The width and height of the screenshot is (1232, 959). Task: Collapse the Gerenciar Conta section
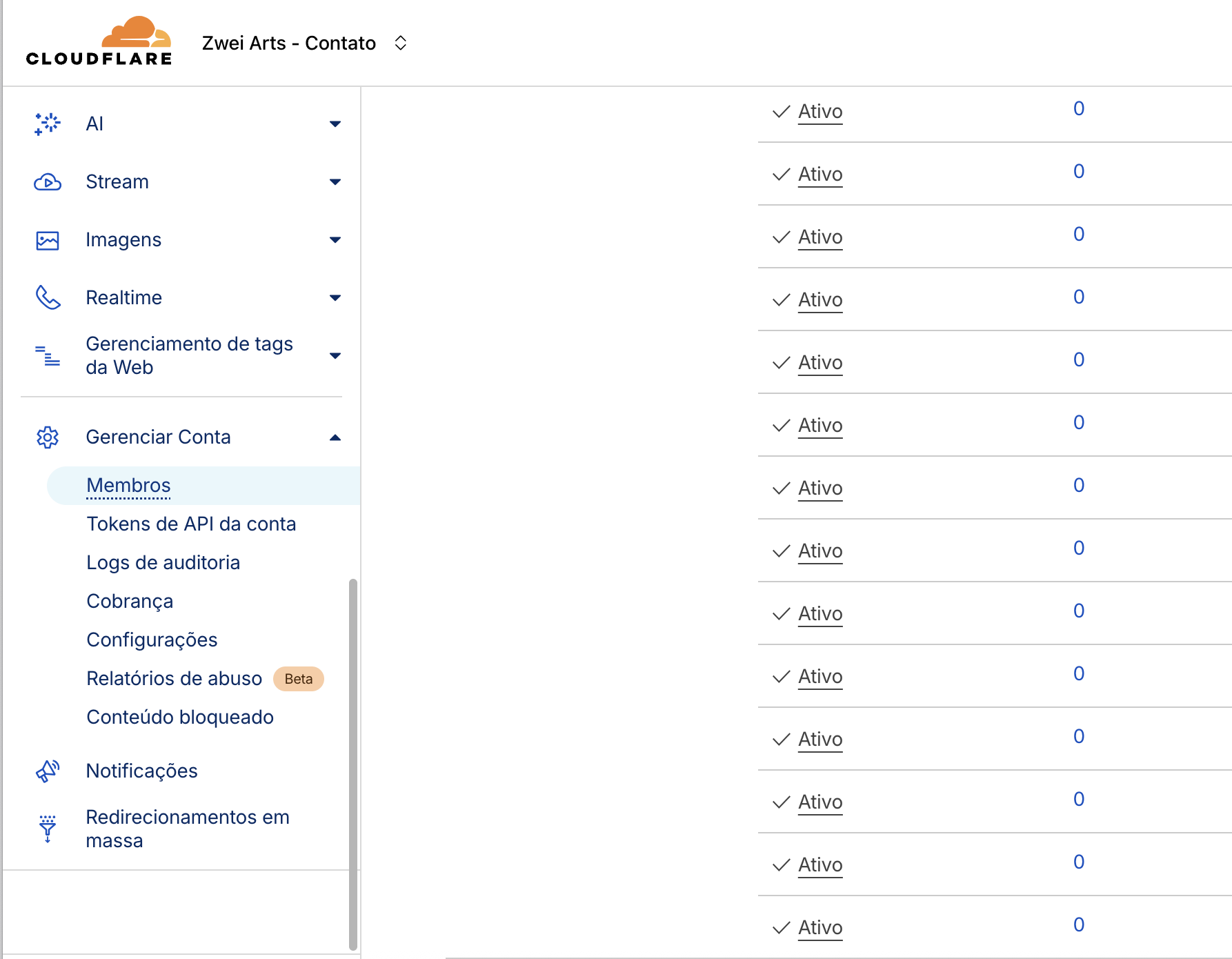coord(335,437)
